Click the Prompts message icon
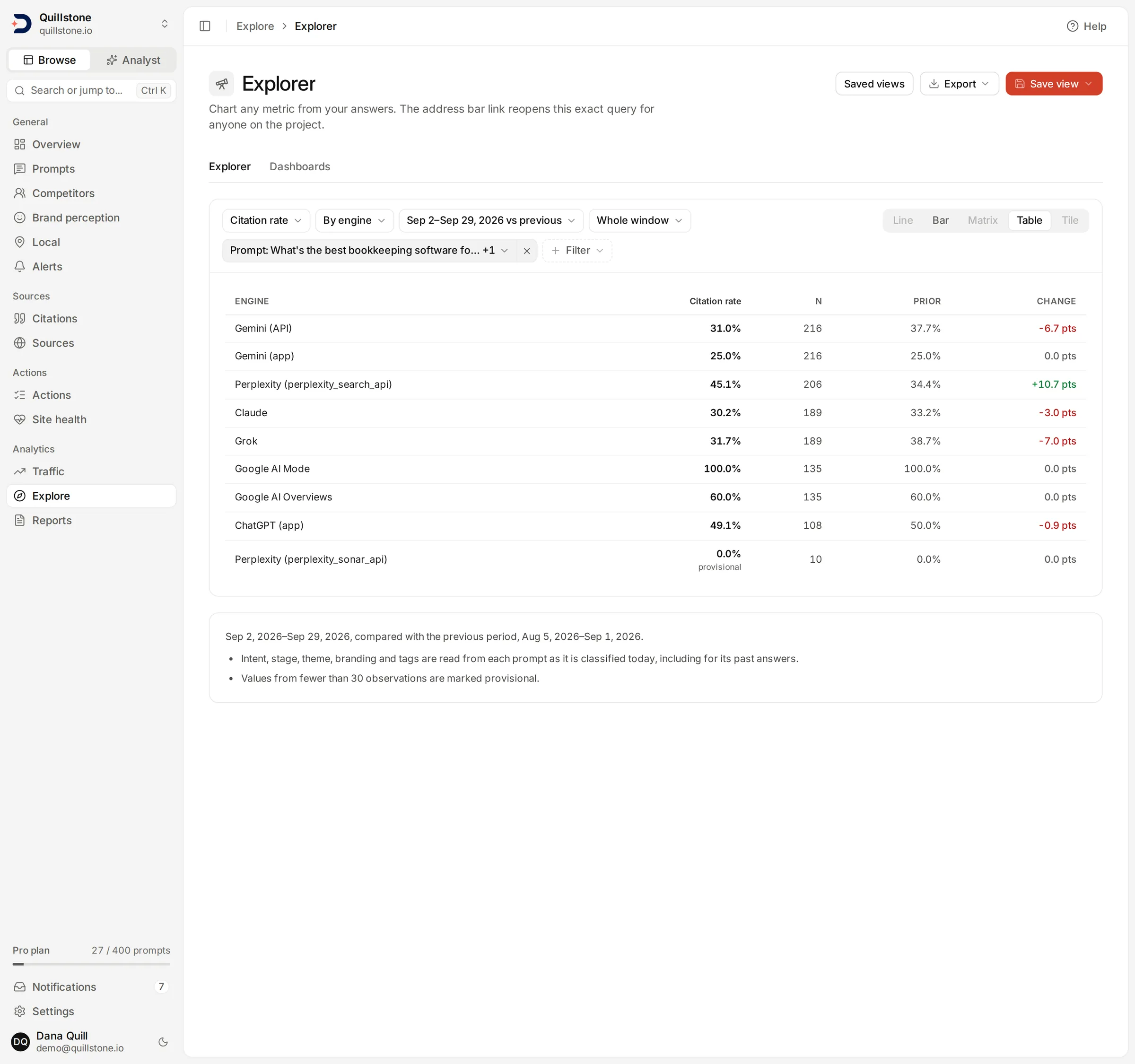This screenshot has height=1064, width=1135. [20, 169]
